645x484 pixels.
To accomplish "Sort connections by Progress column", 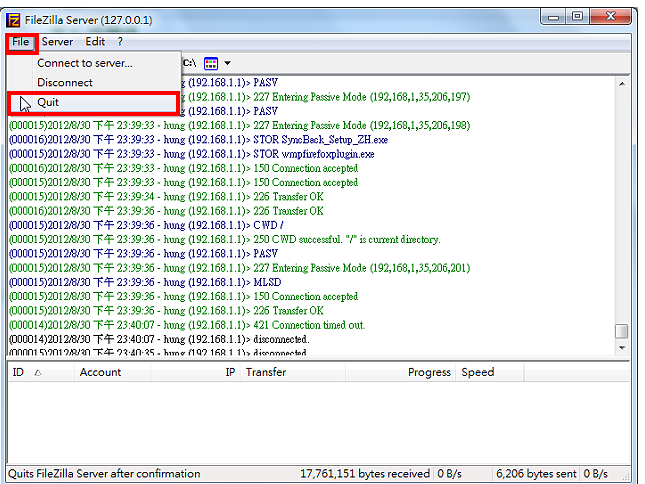I will tap(401, 373).
